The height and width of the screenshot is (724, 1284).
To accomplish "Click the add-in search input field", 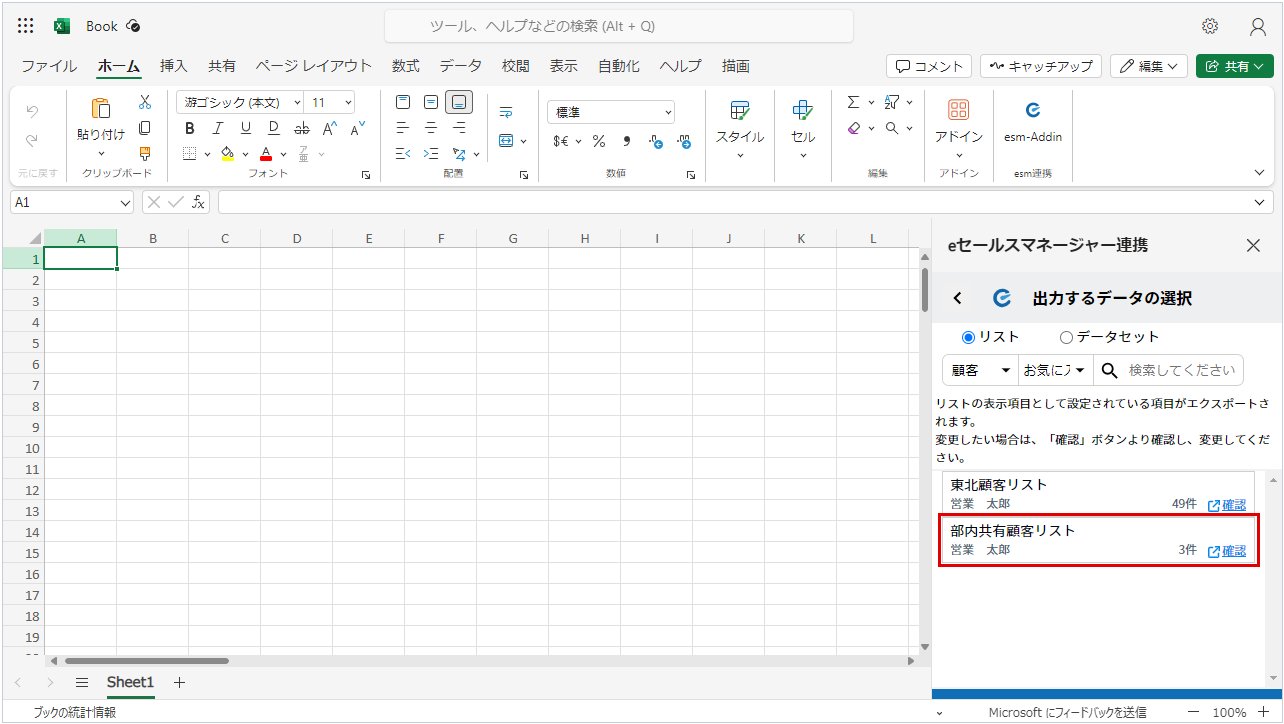I will click(x=1184, y=370).
